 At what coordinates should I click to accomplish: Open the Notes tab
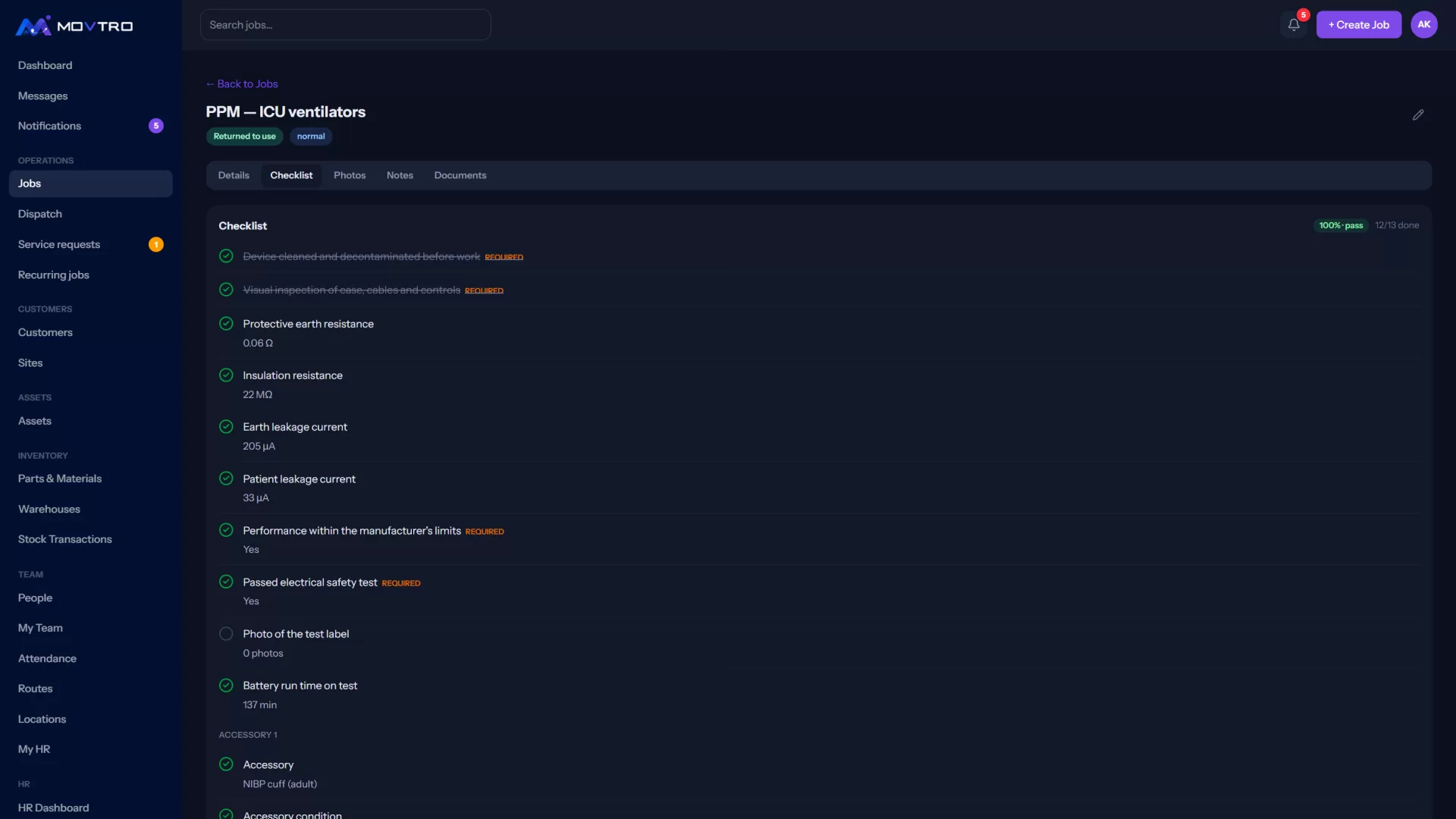(400, 175)
